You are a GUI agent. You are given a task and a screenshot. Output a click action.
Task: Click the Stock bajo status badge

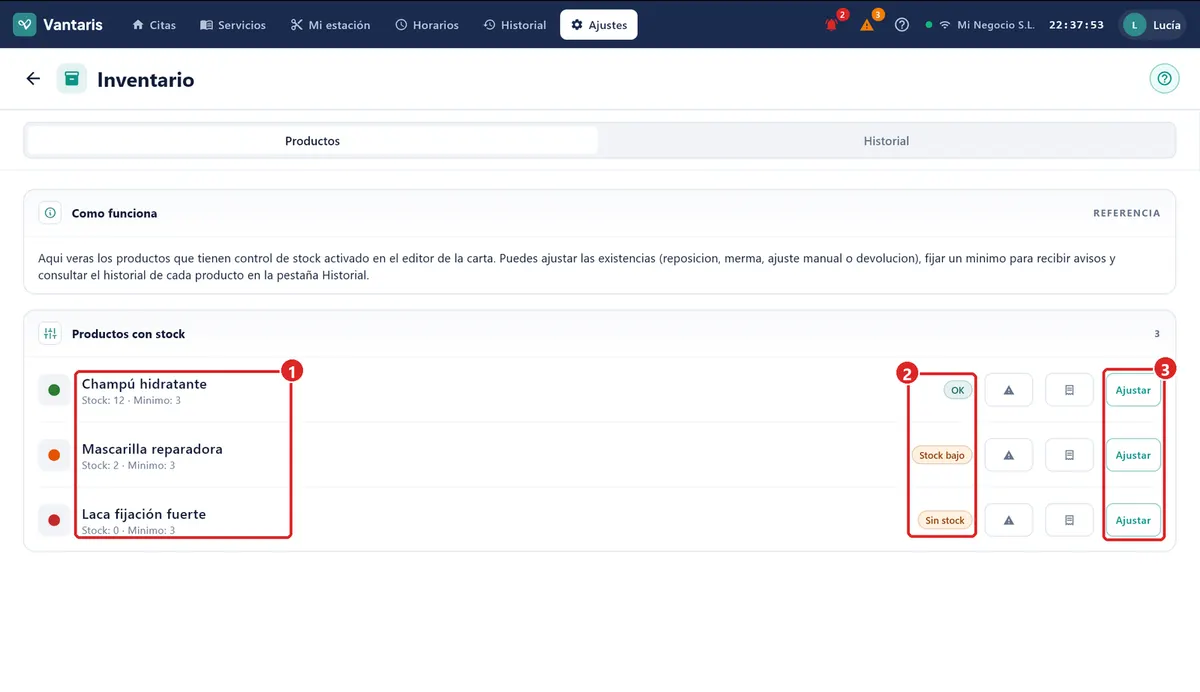[942, 455]
